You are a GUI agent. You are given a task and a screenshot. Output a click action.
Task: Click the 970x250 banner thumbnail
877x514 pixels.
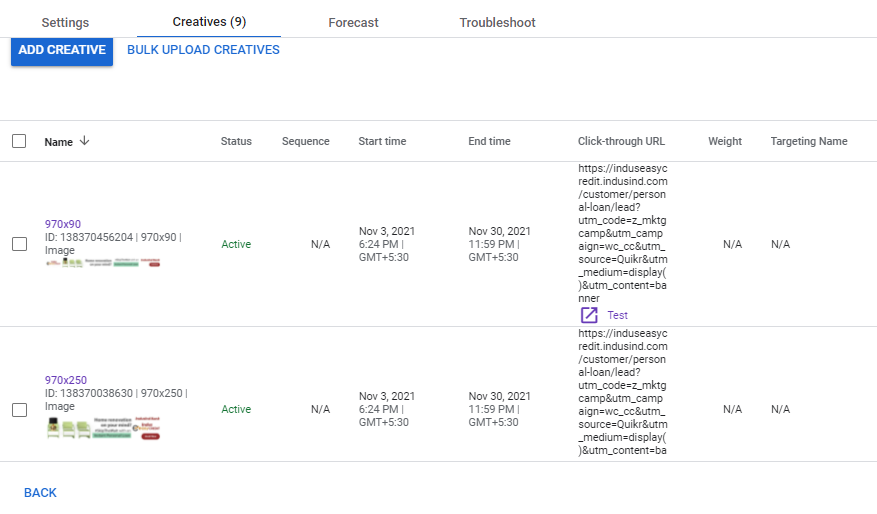[x=103, y=429]
